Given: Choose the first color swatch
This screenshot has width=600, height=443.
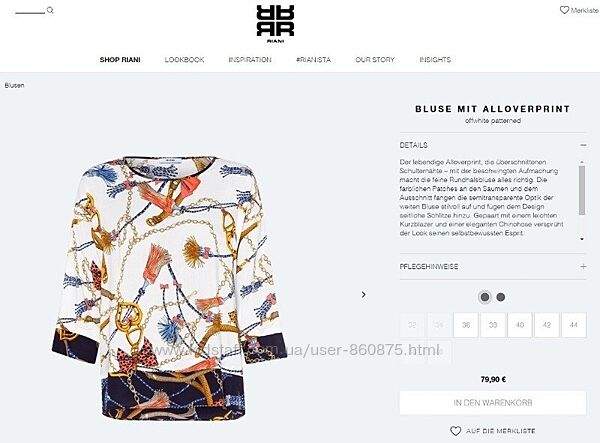Looking at the screenshot, I should 485,297.
